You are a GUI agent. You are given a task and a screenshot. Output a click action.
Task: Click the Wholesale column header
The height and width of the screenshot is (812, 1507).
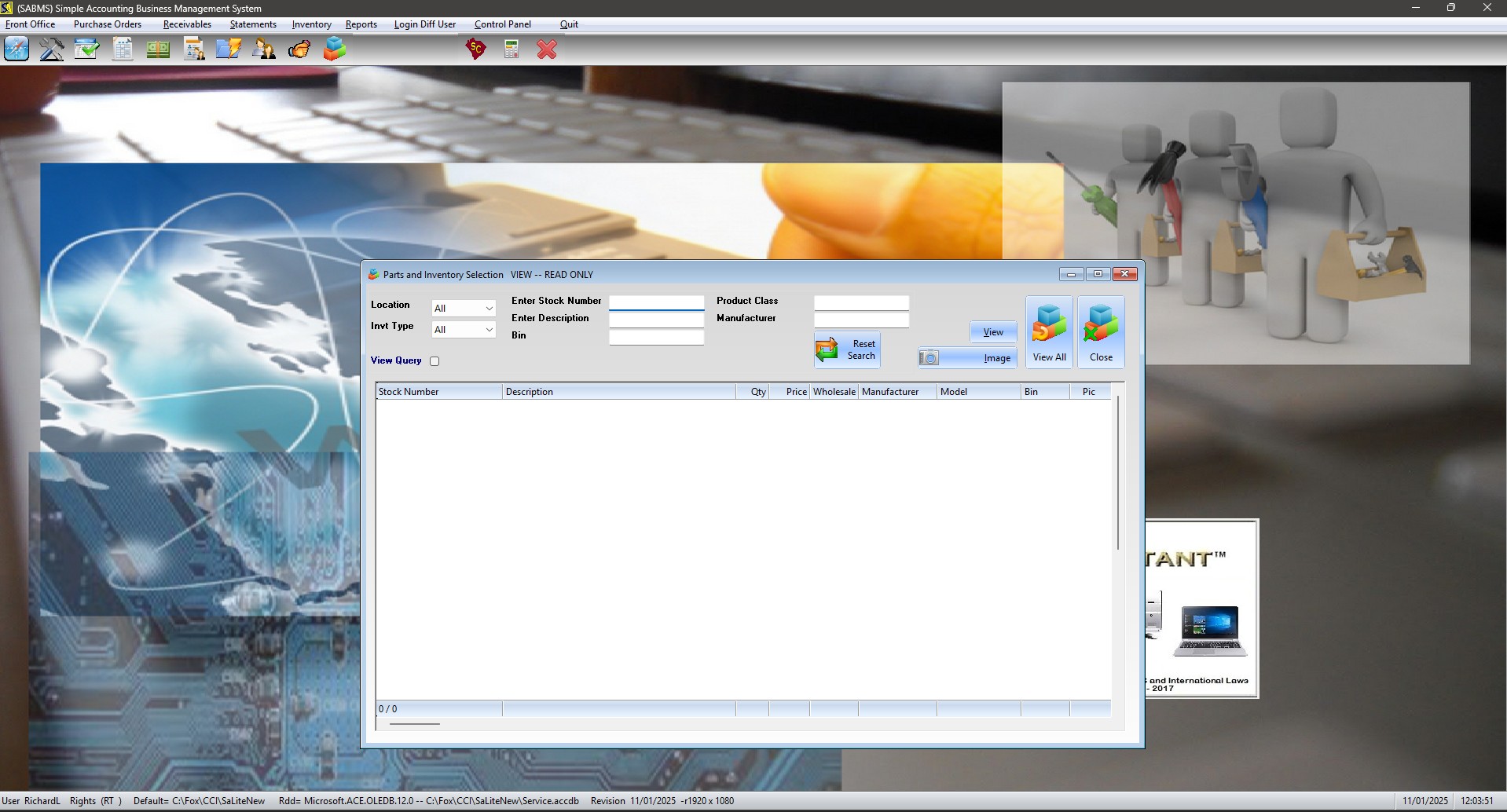point(834,391)
